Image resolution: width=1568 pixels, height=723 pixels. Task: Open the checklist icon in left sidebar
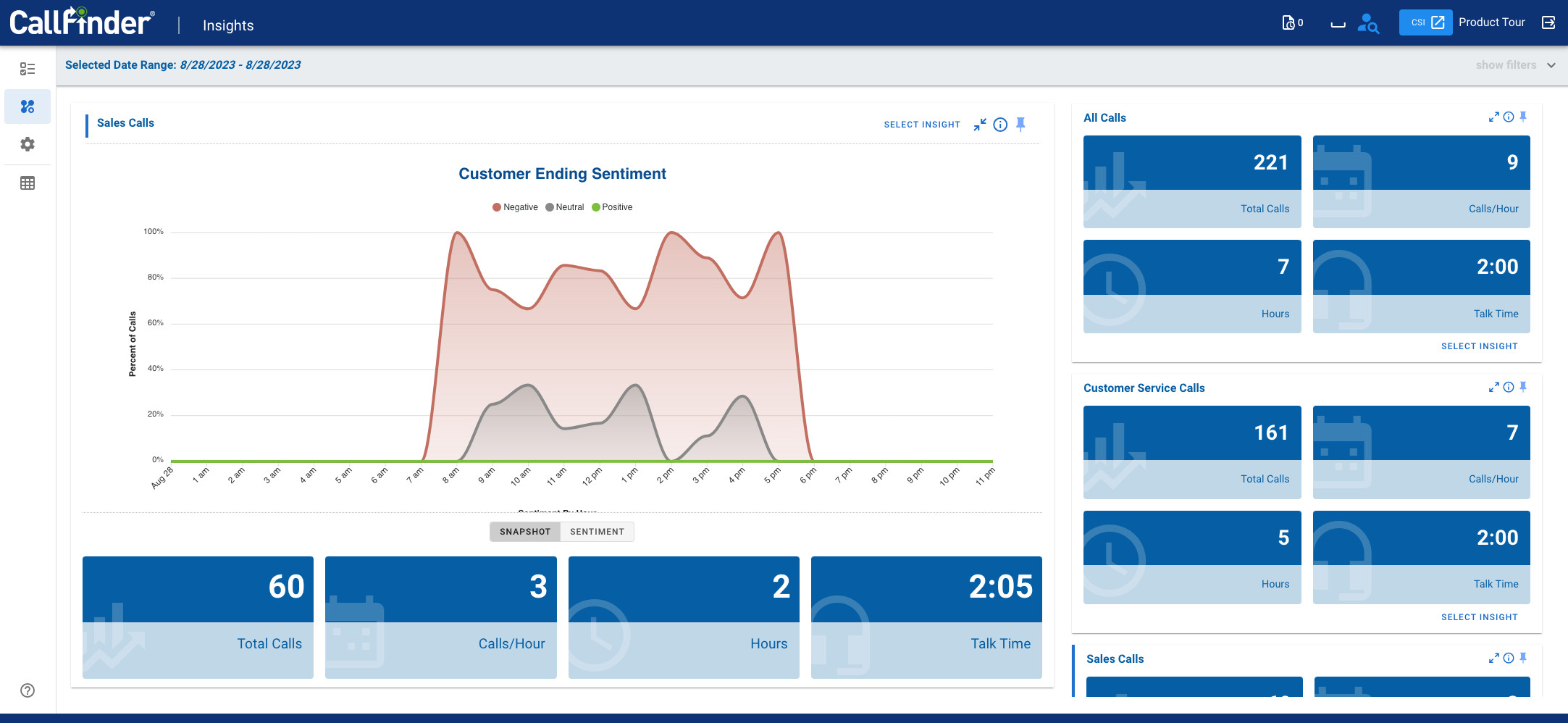coord(28,69)
